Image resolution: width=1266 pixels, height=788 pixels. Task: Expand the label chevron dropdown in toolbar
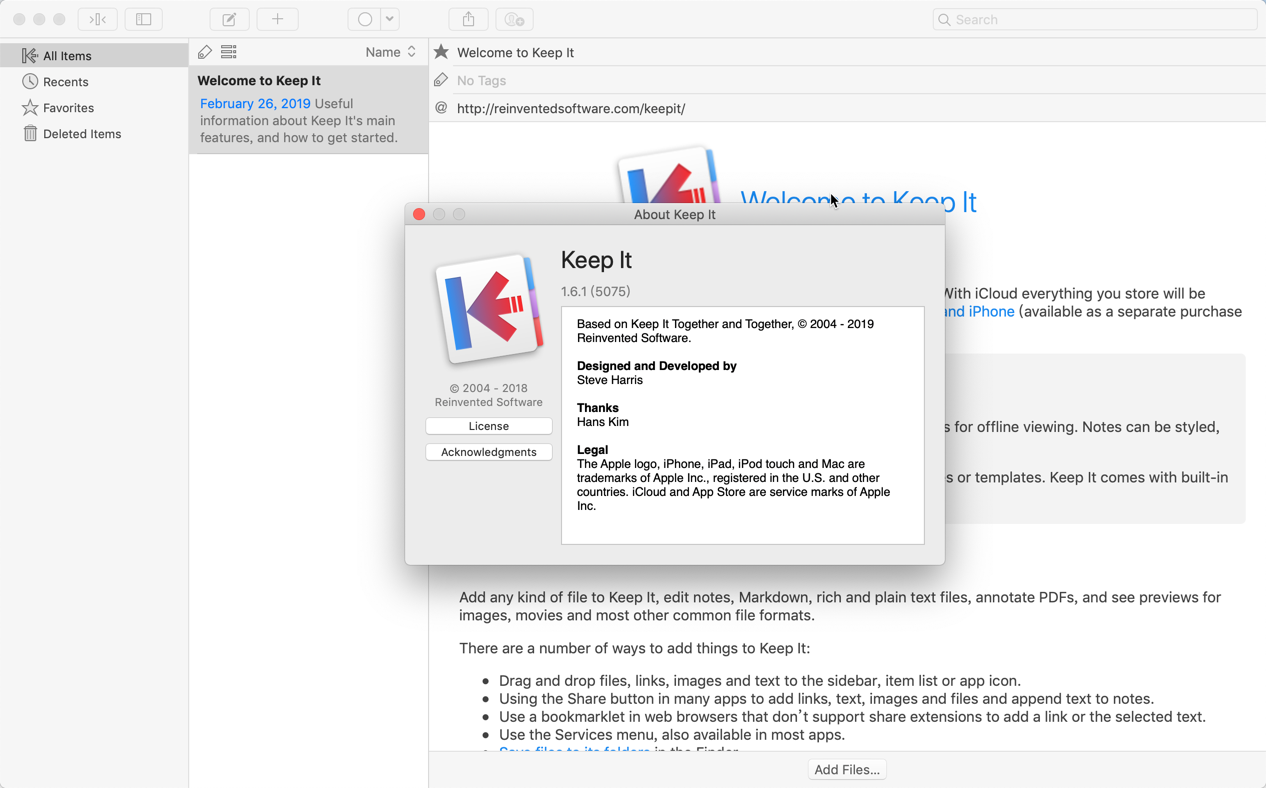pyautogui.click(x=390, y=19)
